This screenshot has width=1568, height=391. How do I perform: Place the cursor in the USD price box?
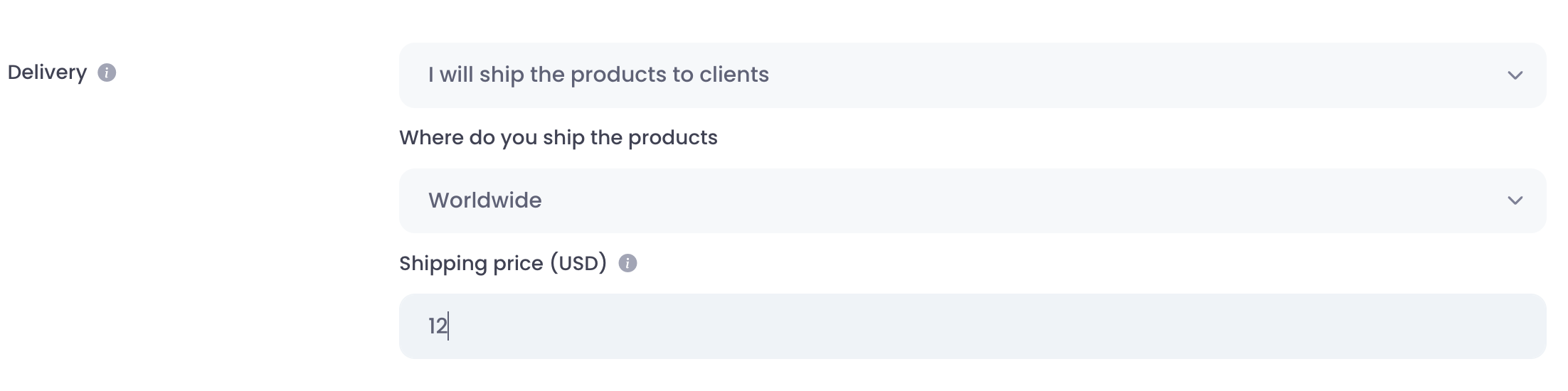[972, 326]
